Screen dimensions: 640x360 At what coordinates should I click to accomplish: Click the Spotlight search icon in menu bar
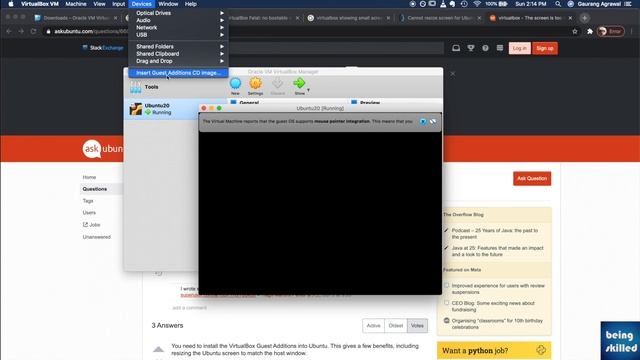click(558, 4)
